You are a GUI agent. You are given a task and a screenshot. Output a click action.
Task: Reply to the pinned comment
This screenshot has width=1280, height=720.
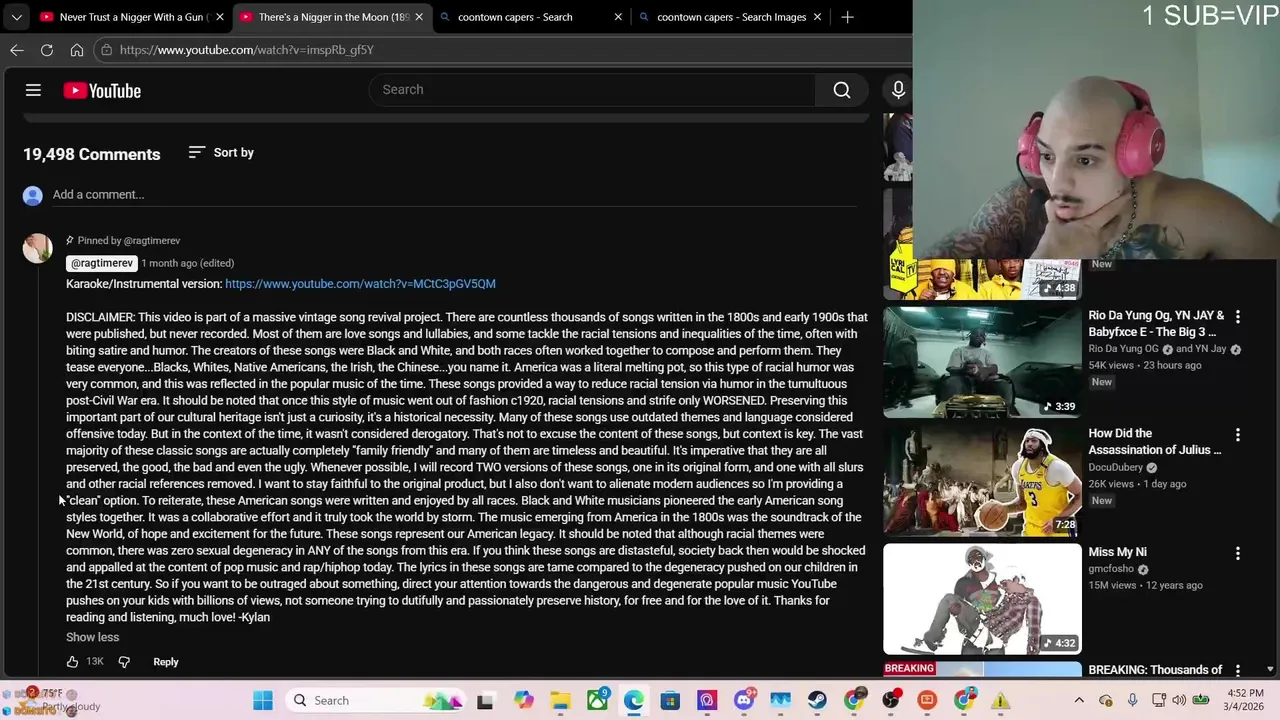[166, 662]
